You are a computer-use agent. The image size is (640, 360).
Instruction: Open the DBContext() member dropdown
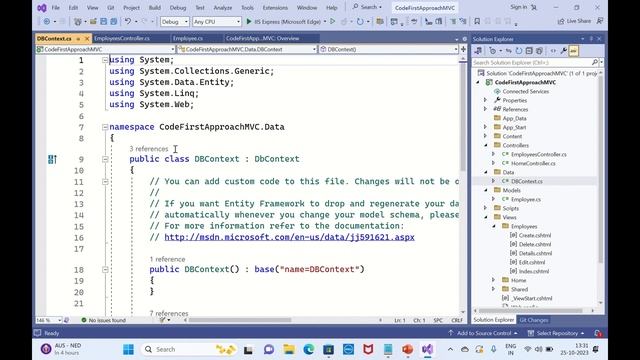click(389, 49)
